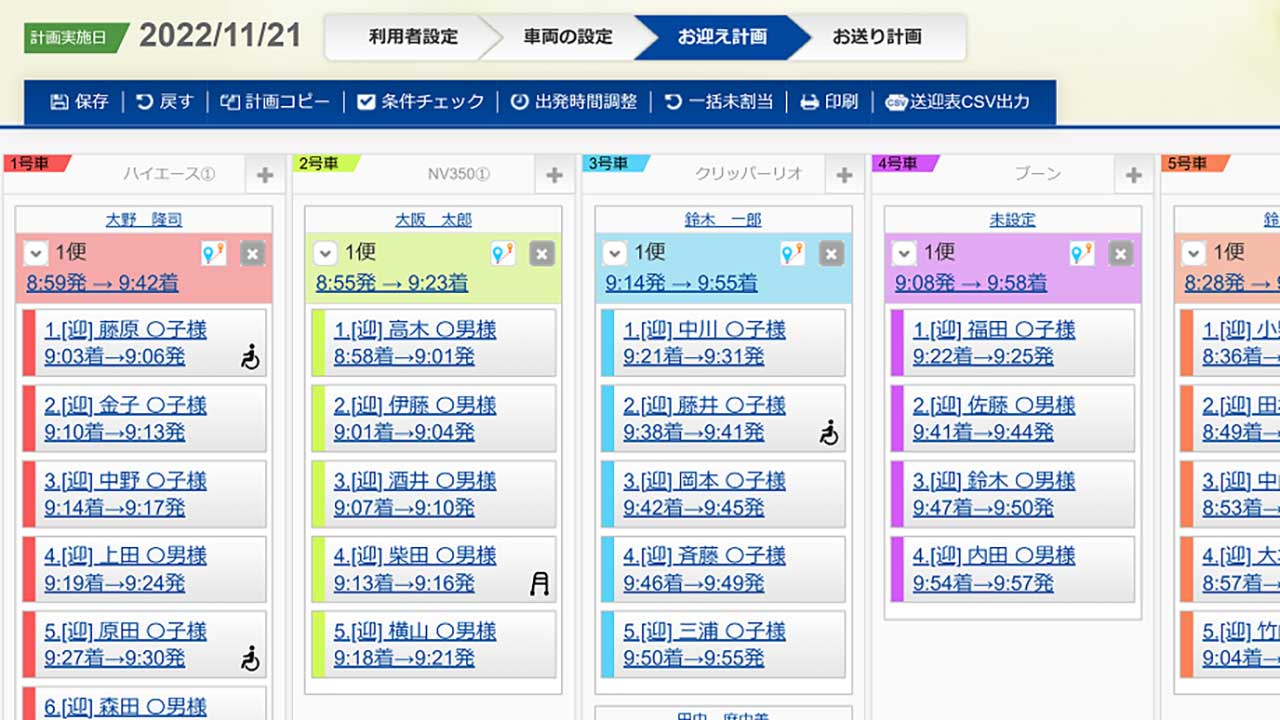Add a trip with plus on クリッパーリオ
1280x720 pixels.
click(x=844, y=175)
